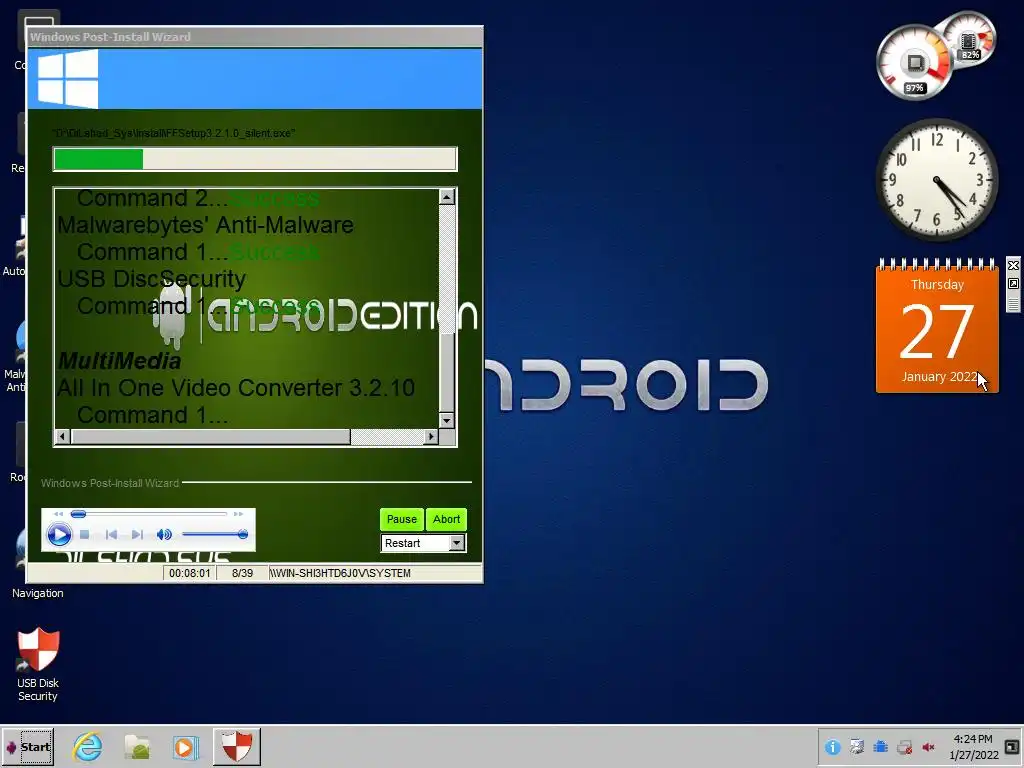This screenshot has height=768, width=1024.
Task: Click the horizontal scrollbar thumb in log
Action: click(211, 436)
